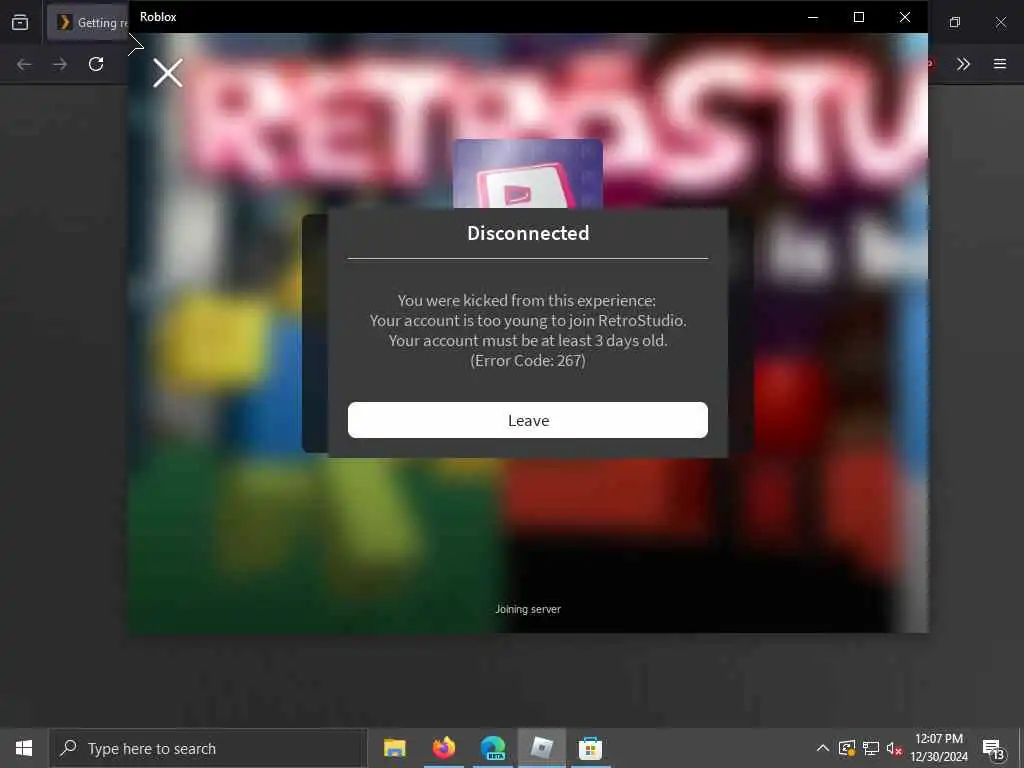Open File Explorer from the taskbar
The height and width of the screenshot is (768, 1024).
pos(394,748)
